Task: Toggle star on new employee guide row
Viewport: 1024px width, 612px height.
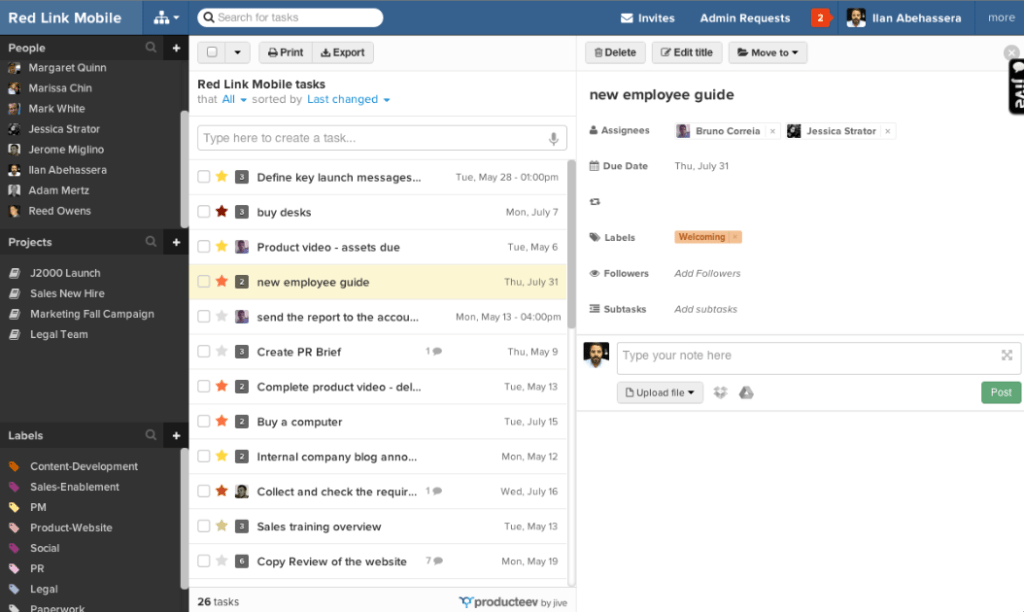Action: click(x=222, y=281)
